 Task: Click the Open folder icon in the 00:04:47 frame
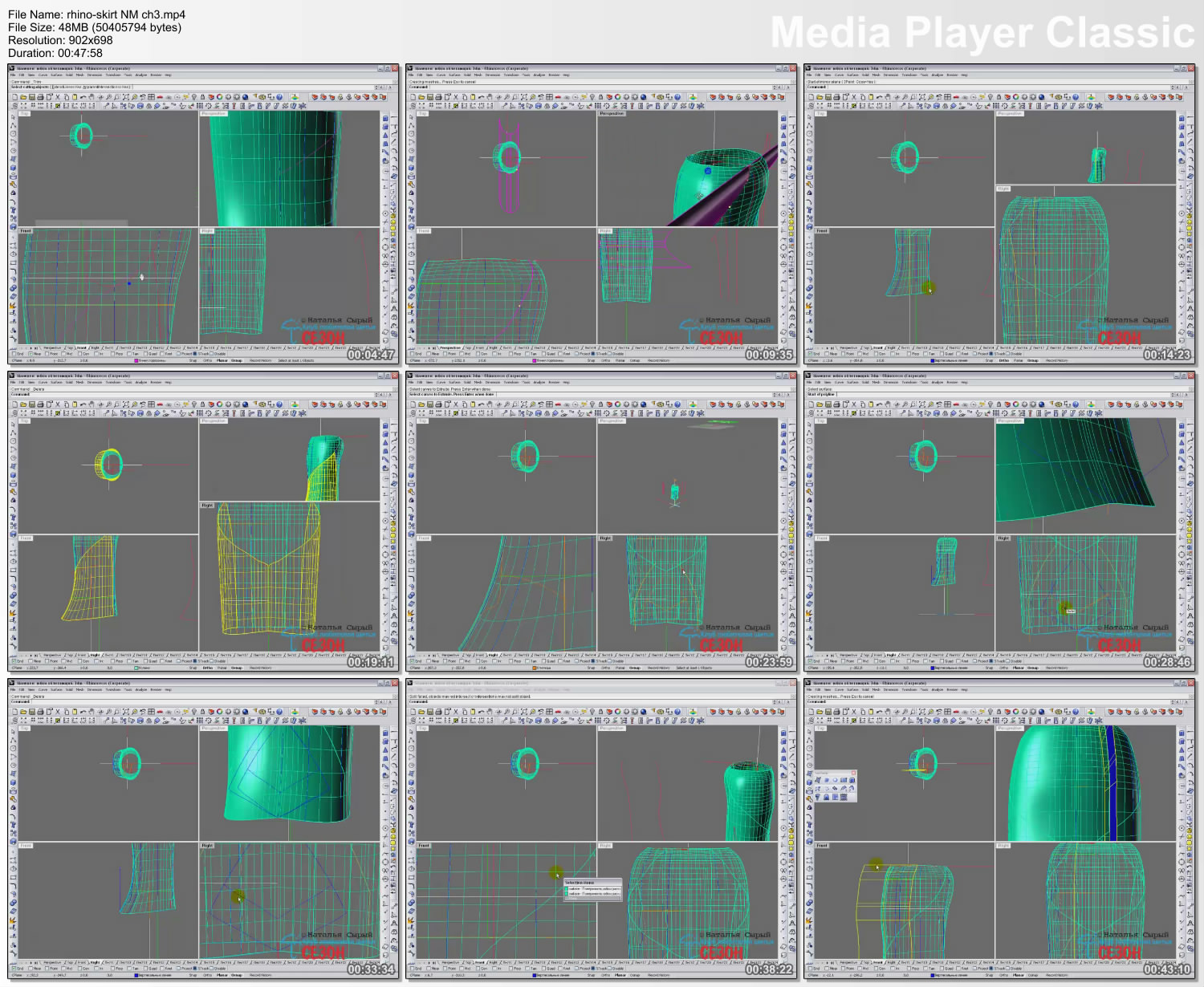pos(22,97)
